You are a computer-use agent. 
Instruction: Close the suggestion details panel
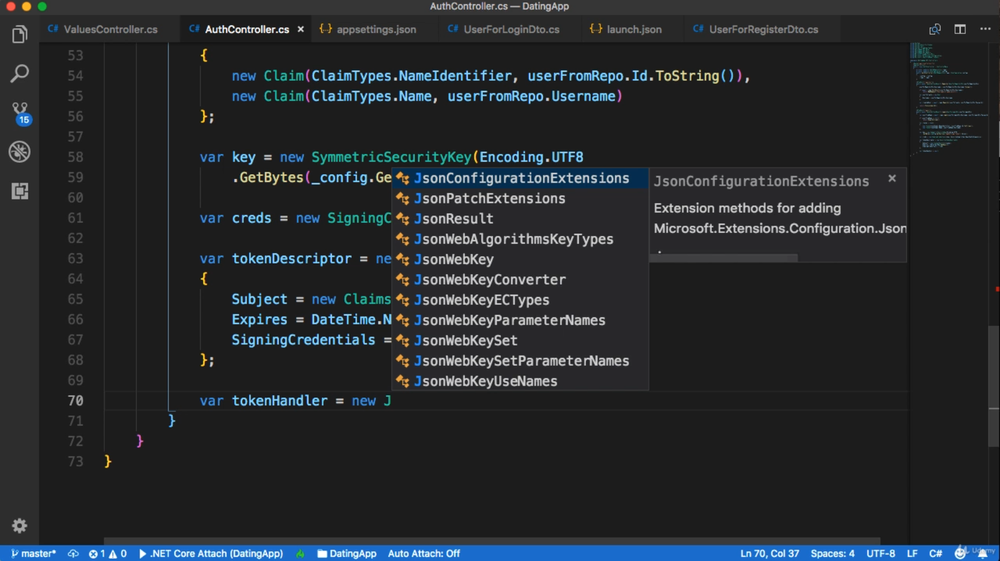point(892,178)
